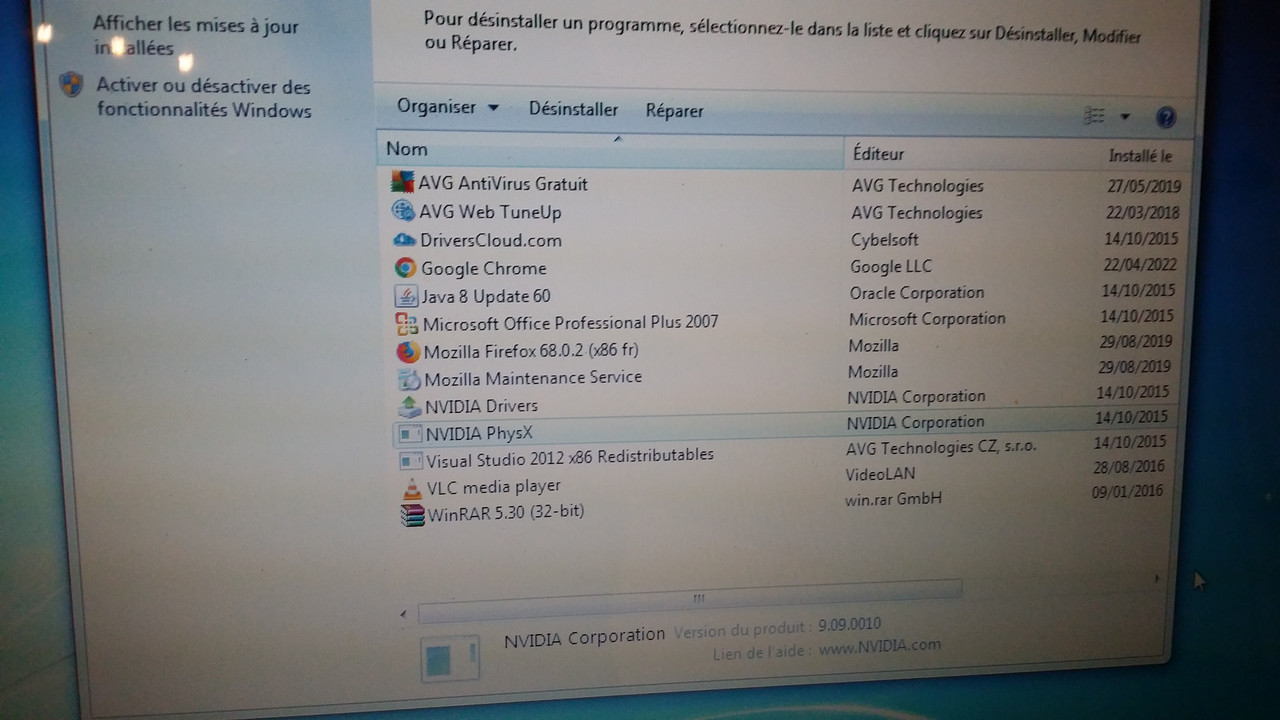Click the NVIDIA PhysX icon
Image resolution: width=1280 pixels, height=720 pixels.
point(411,434)
